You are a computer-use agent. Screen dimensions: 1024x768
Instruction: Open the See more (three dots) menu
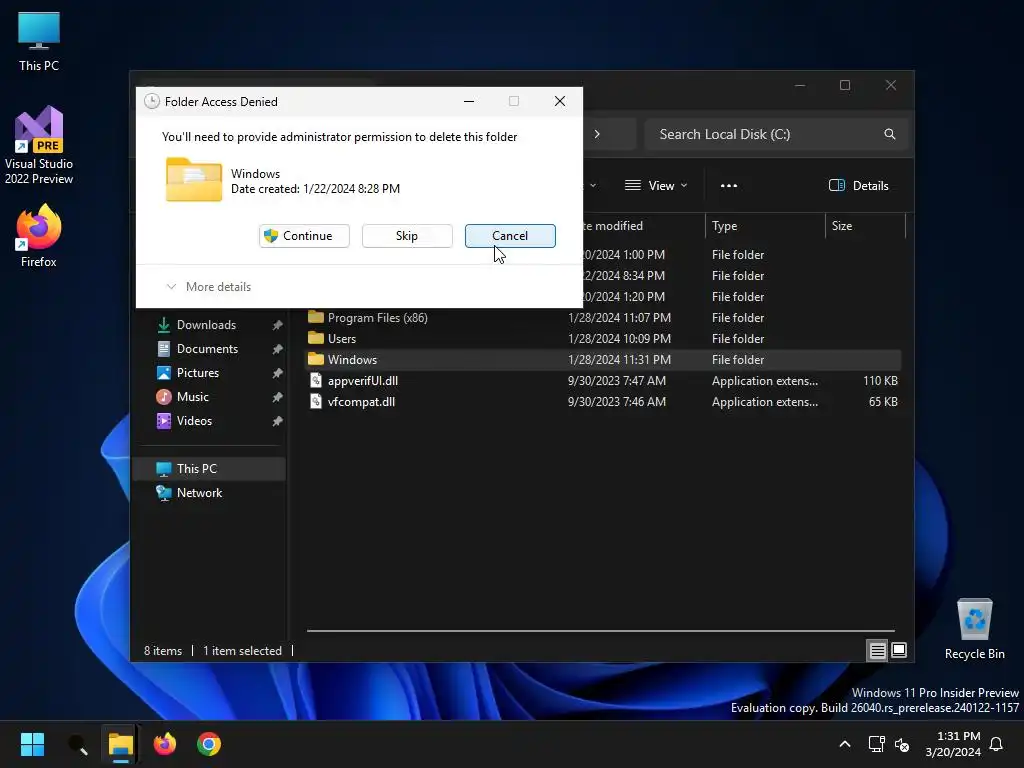click(x=729, y=185)
